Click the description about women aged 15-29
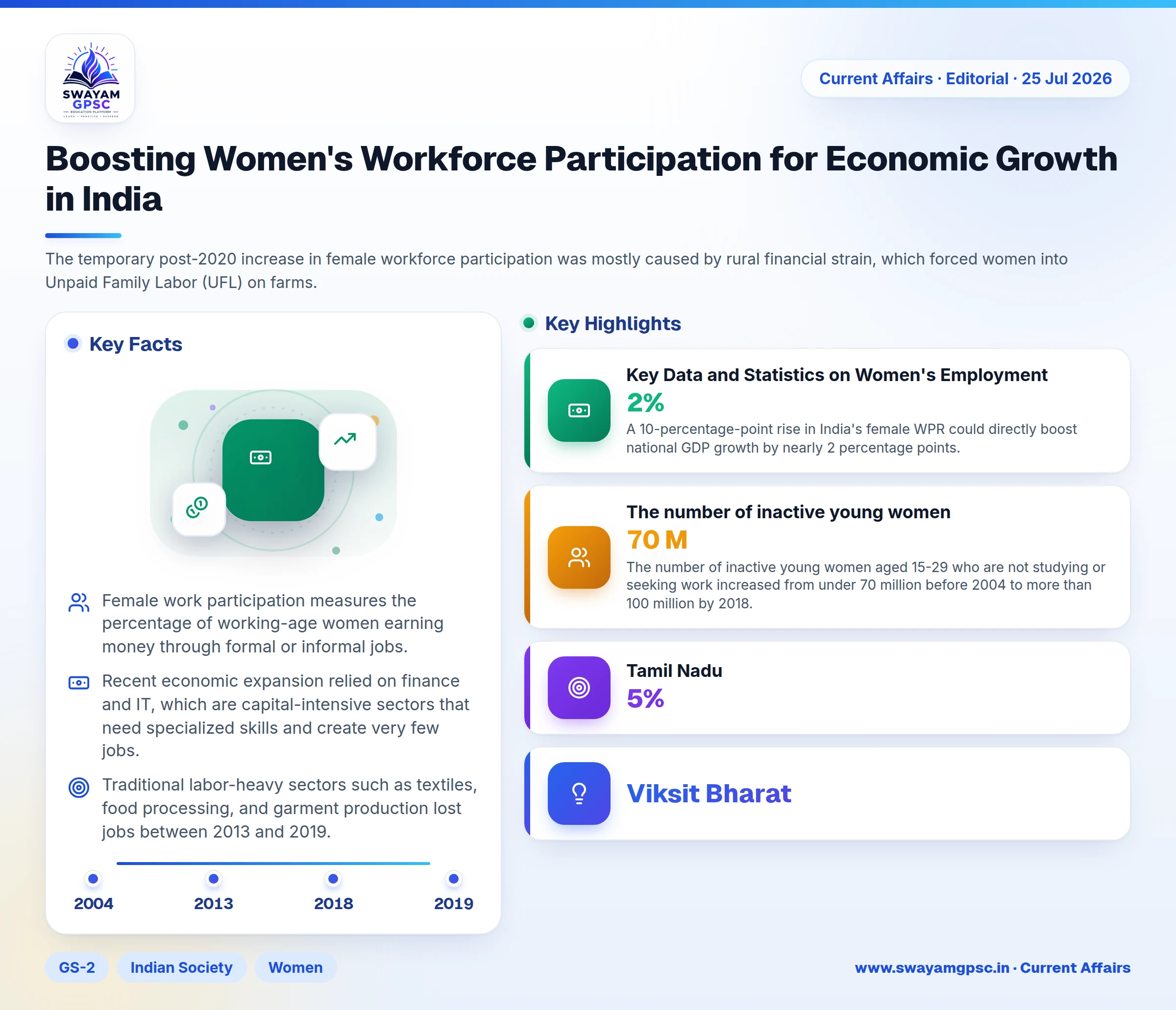This screenshot has width=1176, height=1010. [866, 585]
